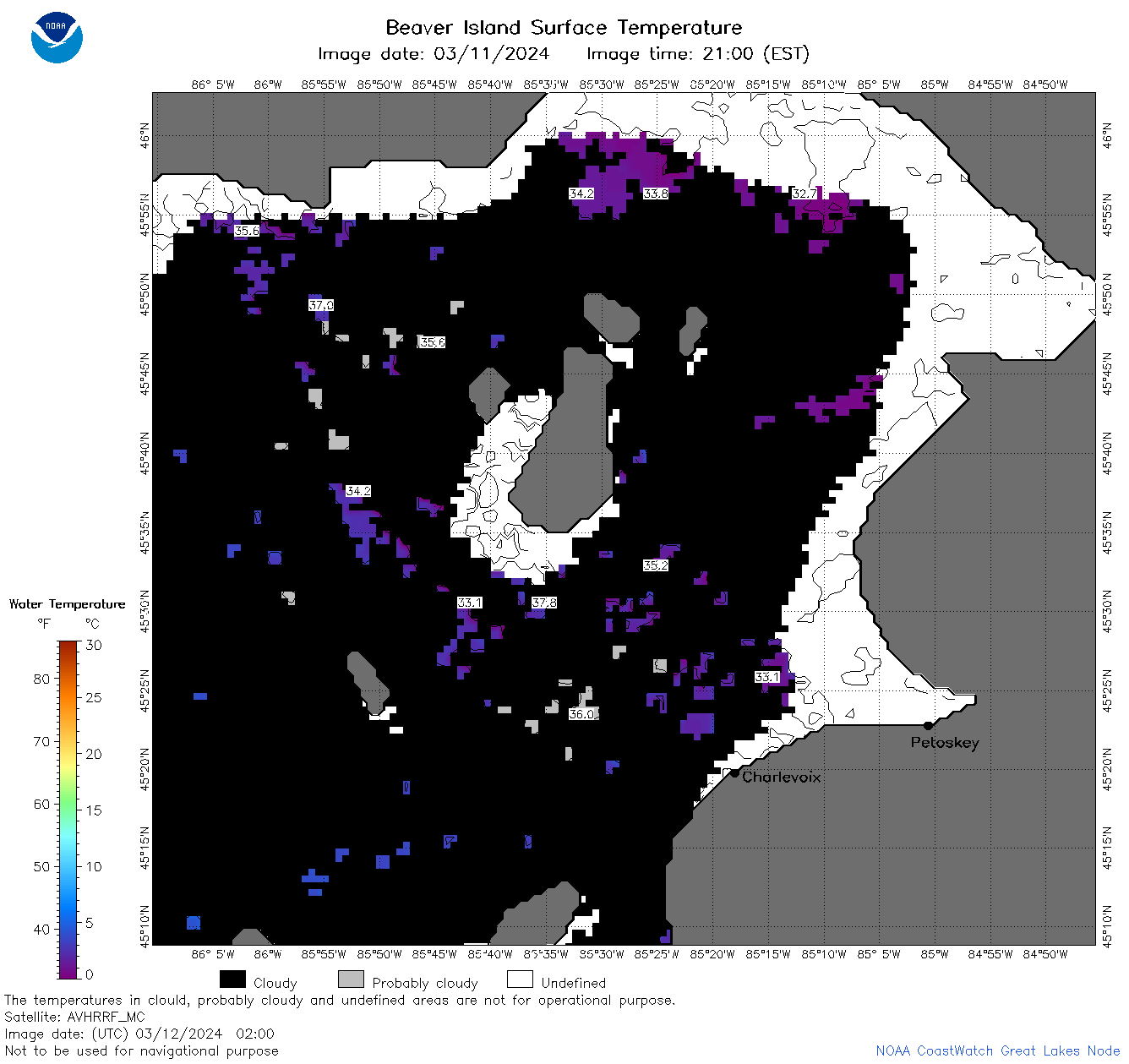Select the black Cloudy legend swatch
This screenshot has height=1064, width=1129.
(x=232, y=979)
